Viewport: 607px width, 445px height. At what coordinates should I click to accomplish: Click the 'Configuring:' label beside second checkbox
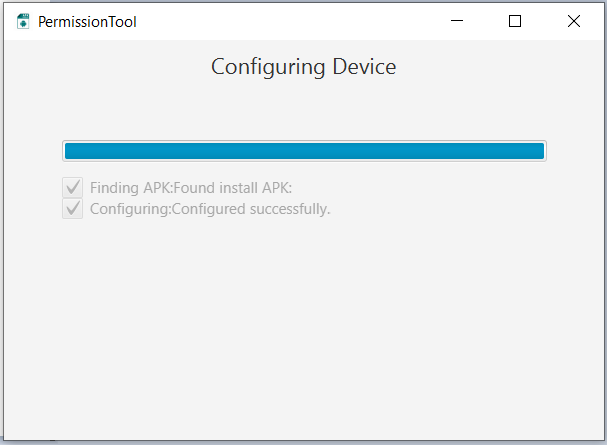click(x=130, y=209)
